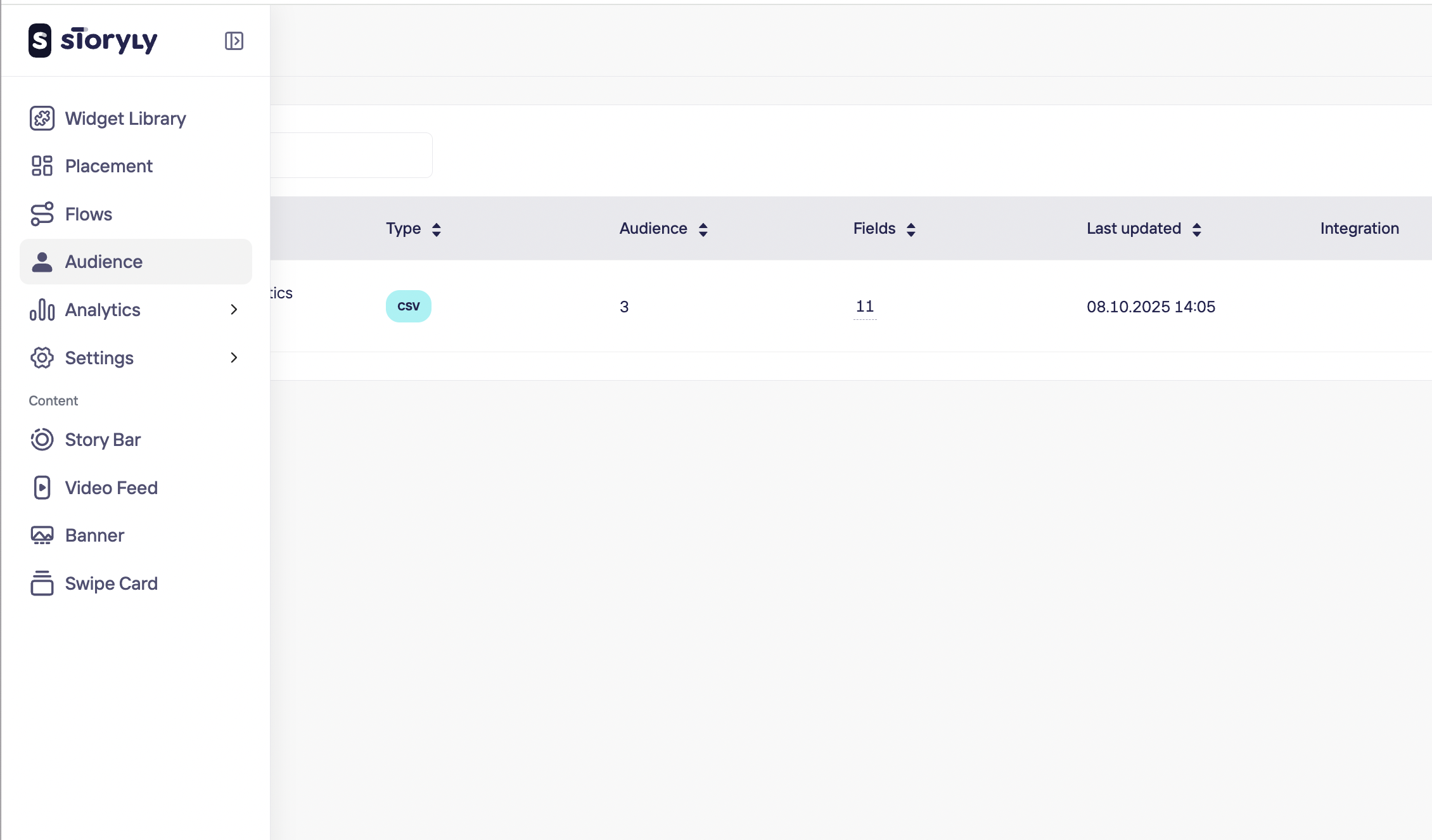Click the search input field
The image size is (1432, 840).
352,155
